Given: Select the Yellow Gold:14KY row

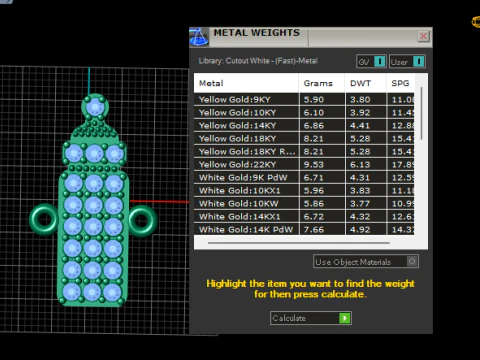Looking at the screenshot, I should point(304,126).
